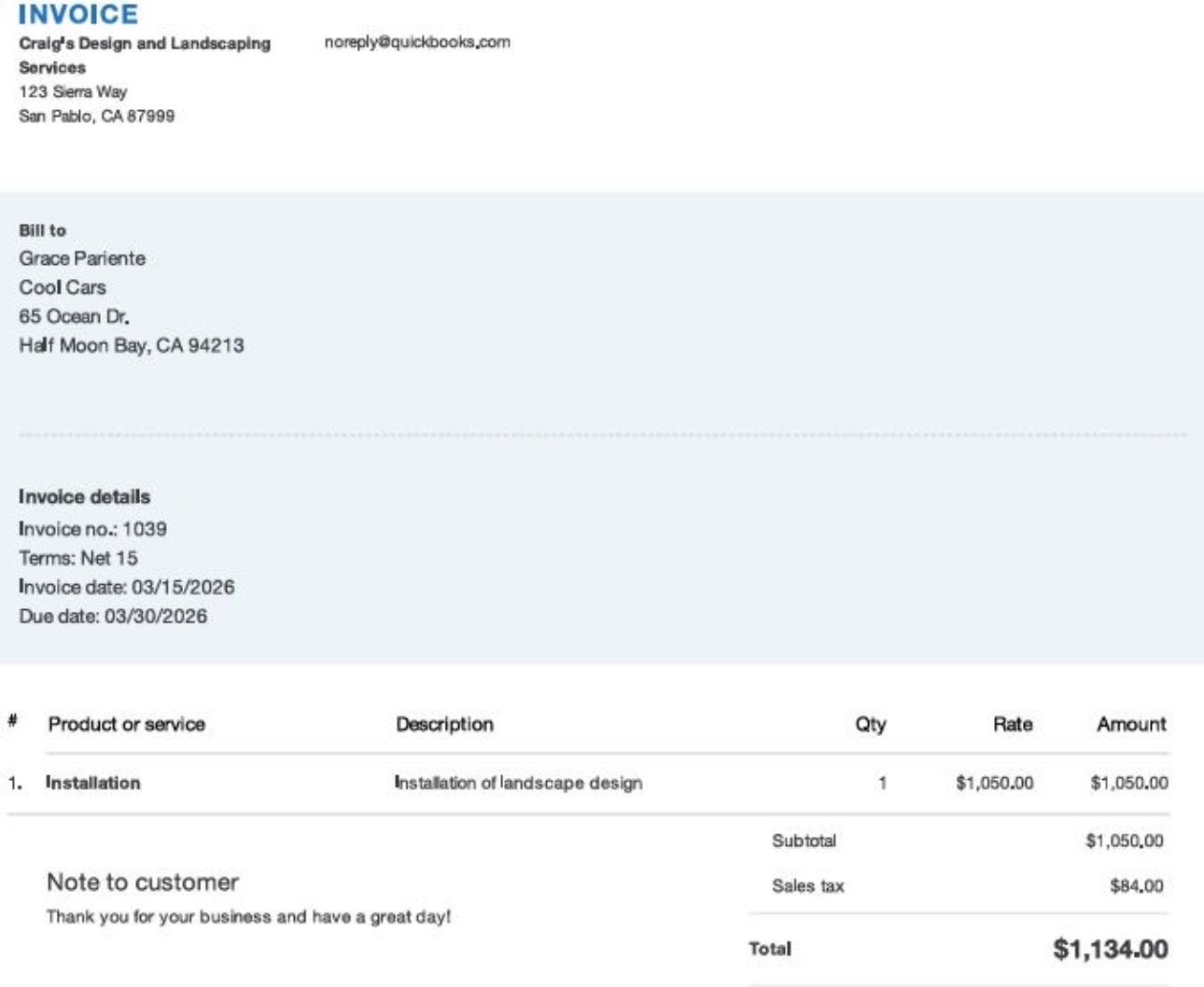Select the Installation of landscape design description

point(518,783)
